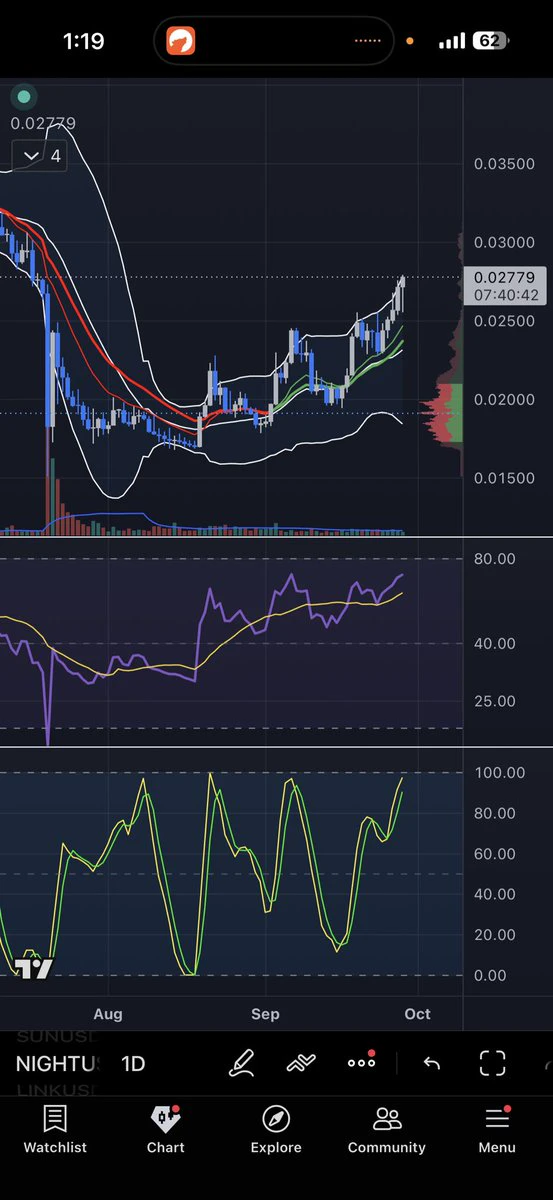Viewport: 553px width, 1200px height.
Task: Tap the undo arrow icon
Action: (x=432, y=1063)
